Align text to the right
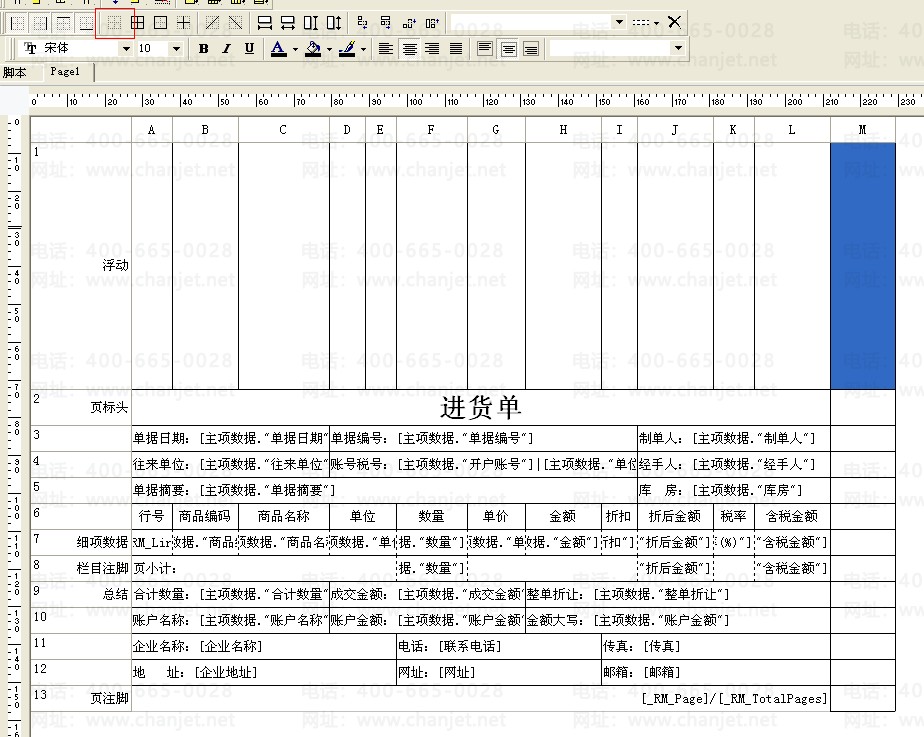The height and width of the screenshot is (737, 924). (432, 48)
